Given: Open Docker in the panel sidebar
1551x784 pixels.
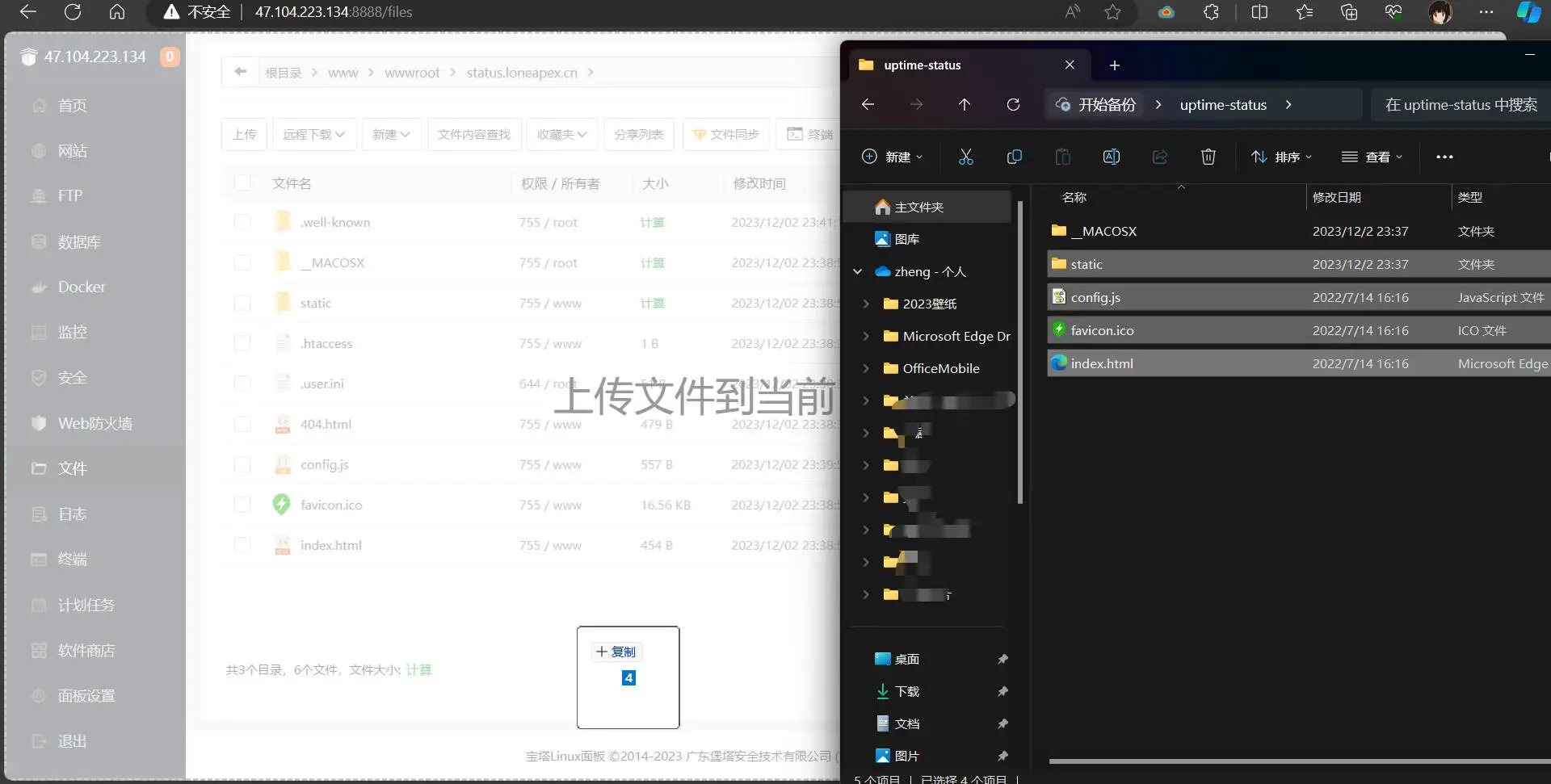Looking at the screenshot, I should point(81,287).
